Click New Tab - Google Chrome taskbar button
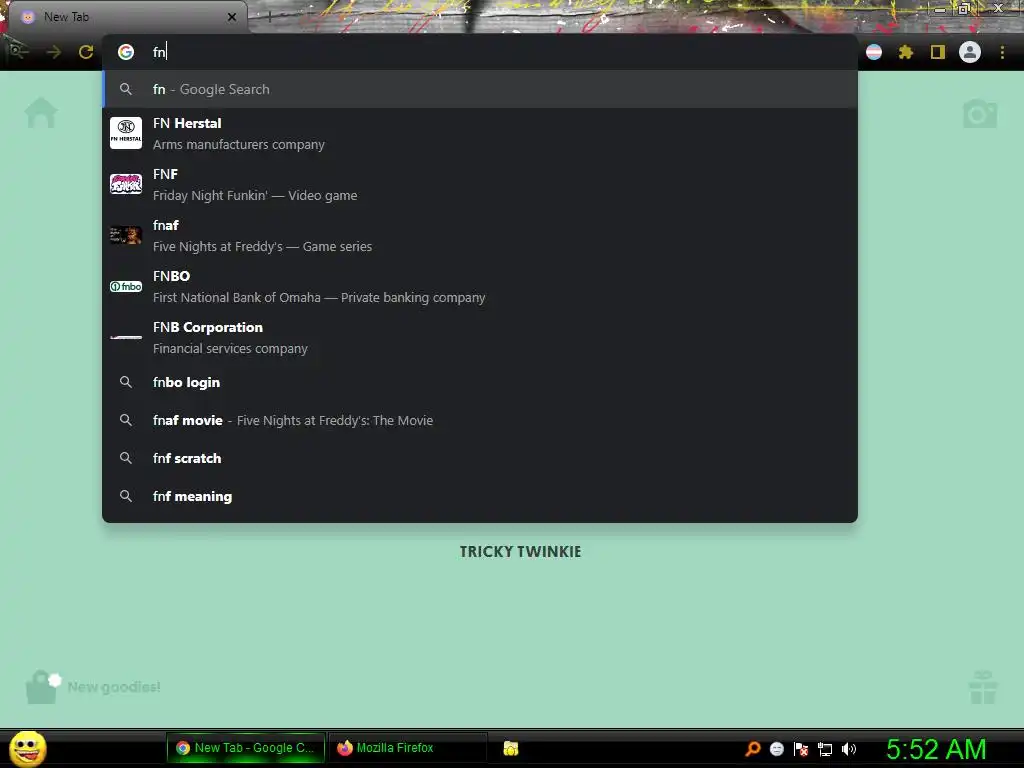This screenshot has width=1024, height=768. (x=246, y=748)
